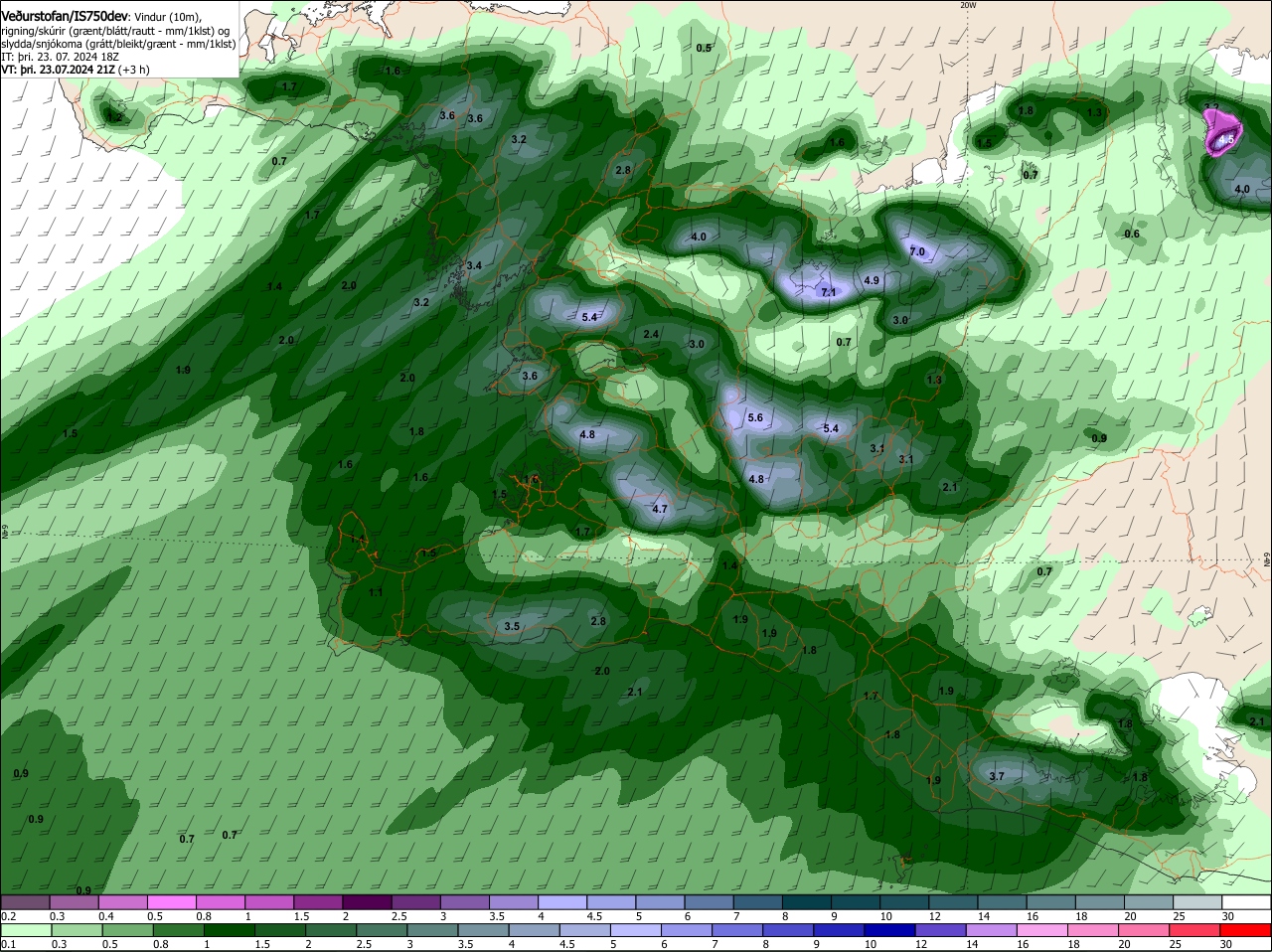Click the 5.6 precipitation value
Screen dimensions: 1272x952
point(755,418)
